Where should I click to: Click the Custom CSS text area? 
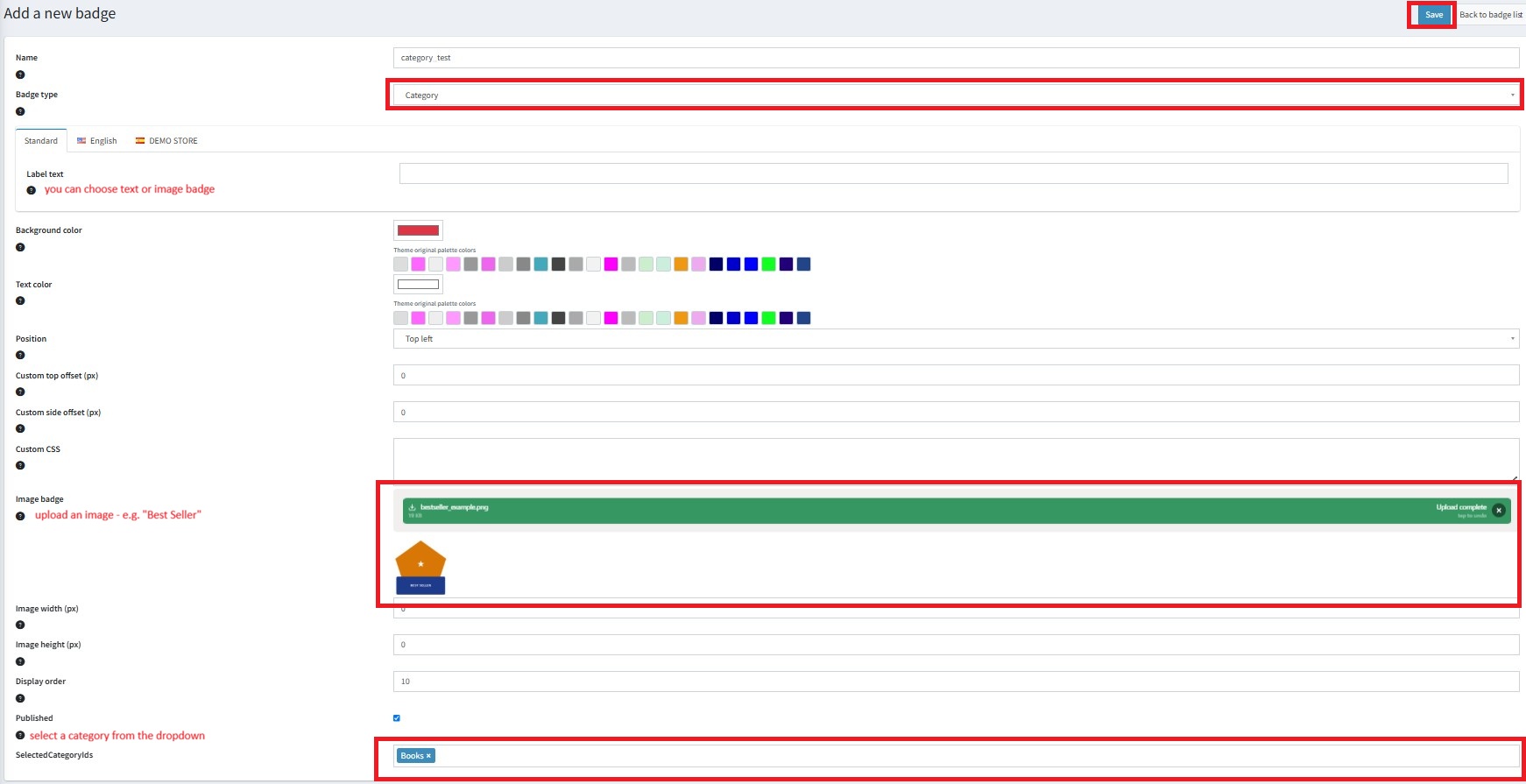click(x=956, y=460)
